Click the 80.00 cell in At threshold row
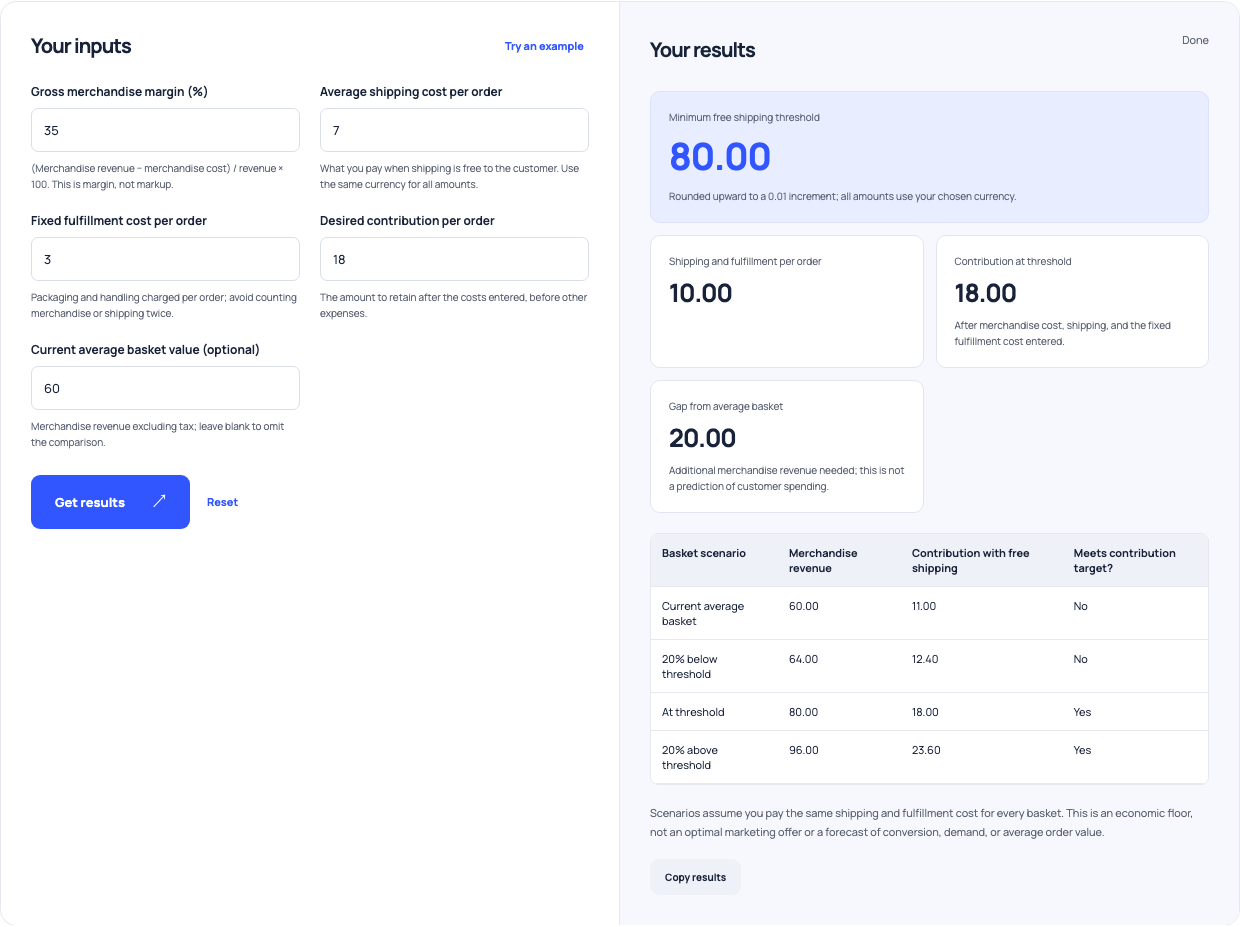This screenshot has width=1240, height=927. (x=803, y=712)
